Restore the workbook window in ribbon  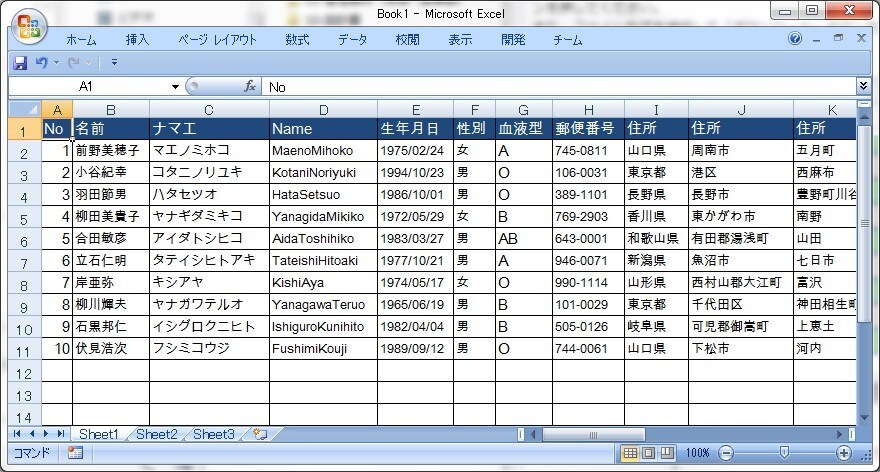click(x=838, y=38)
